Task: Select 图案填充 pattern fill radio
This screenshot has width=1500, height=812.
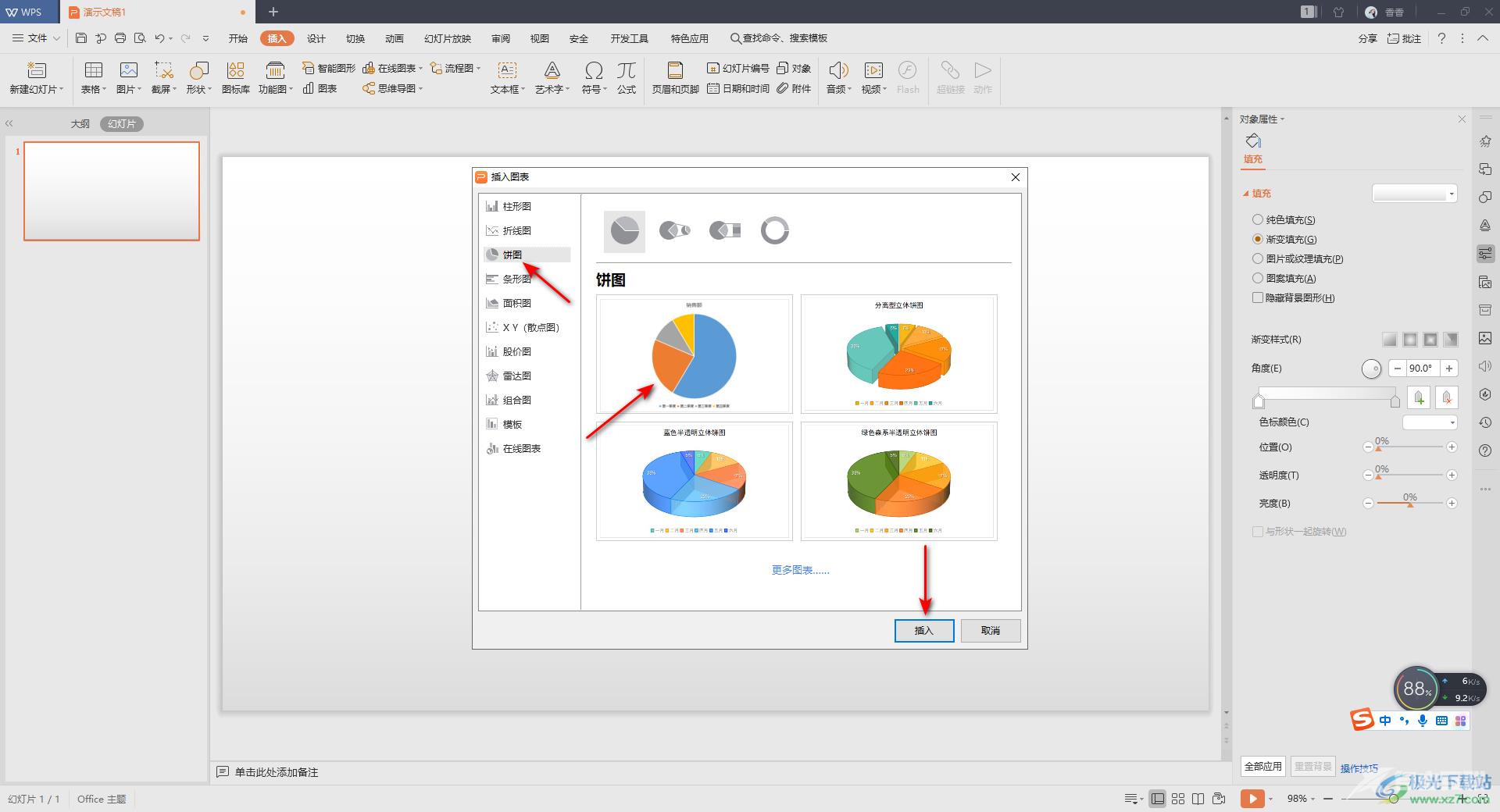Action: tap(1258, 279)
